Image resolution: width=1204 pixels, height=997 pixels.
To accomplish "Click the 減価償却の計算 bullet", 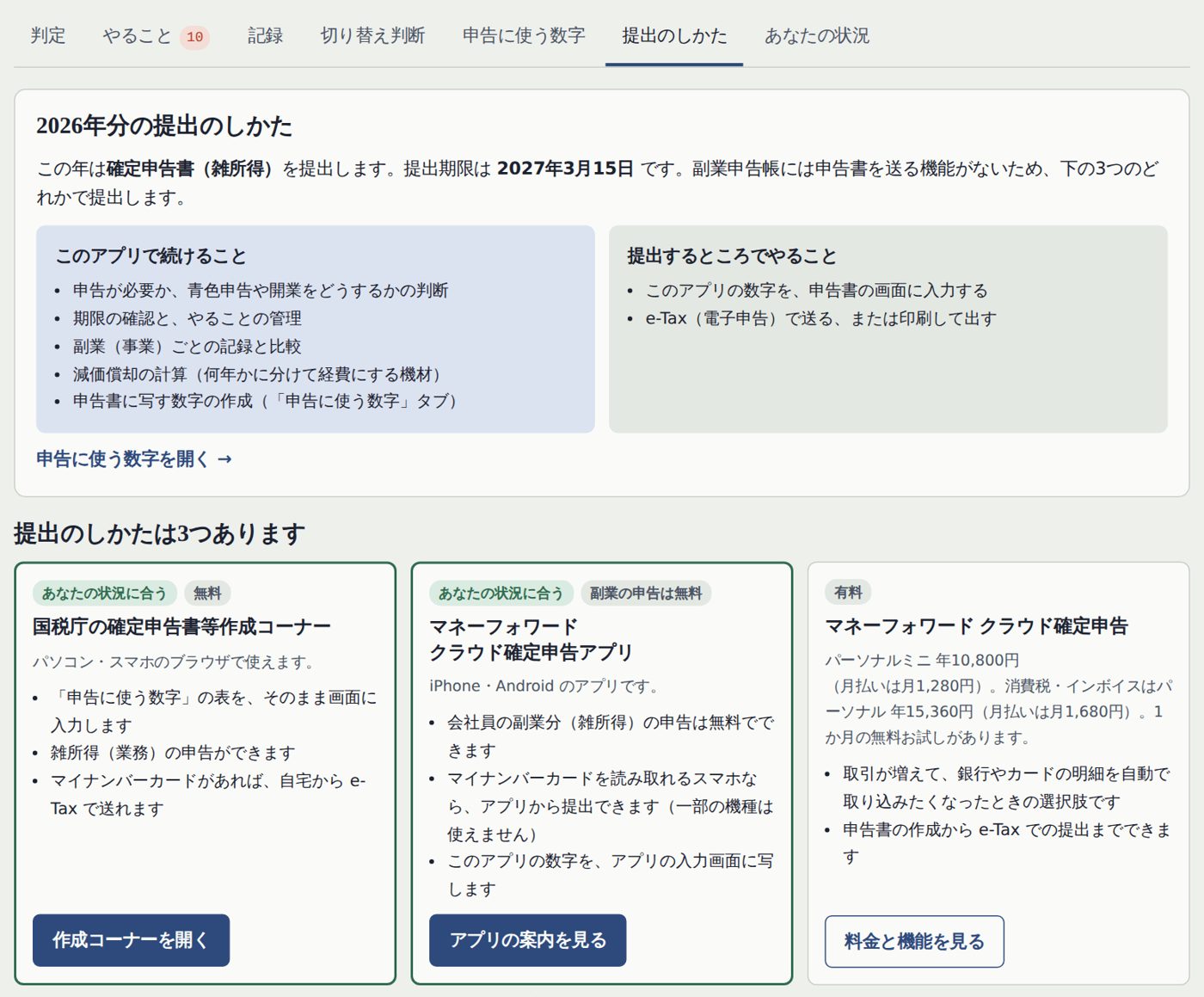I will [x=256, y=374].
